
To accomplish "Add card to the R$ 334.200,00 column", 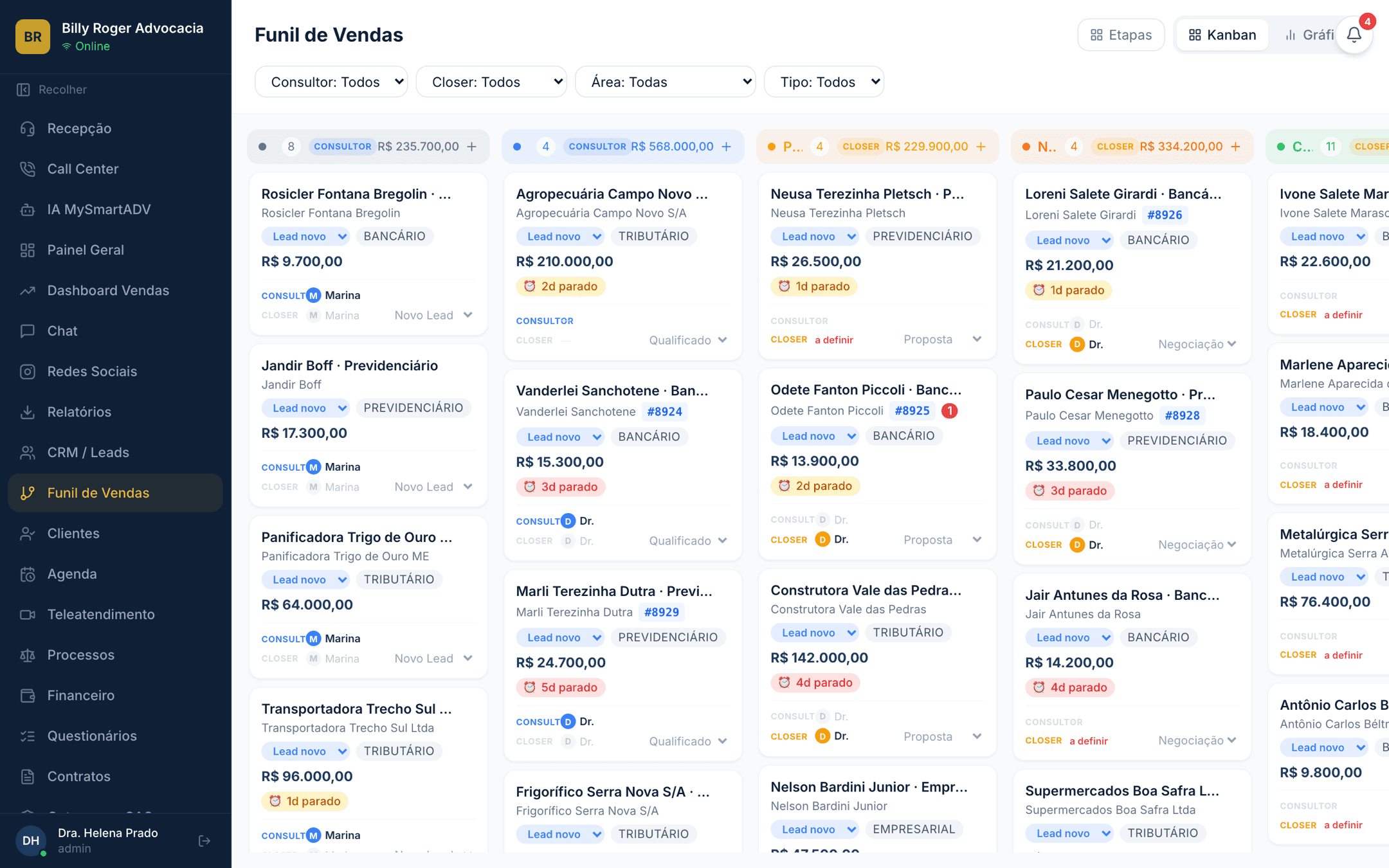I will [1236, 147].
